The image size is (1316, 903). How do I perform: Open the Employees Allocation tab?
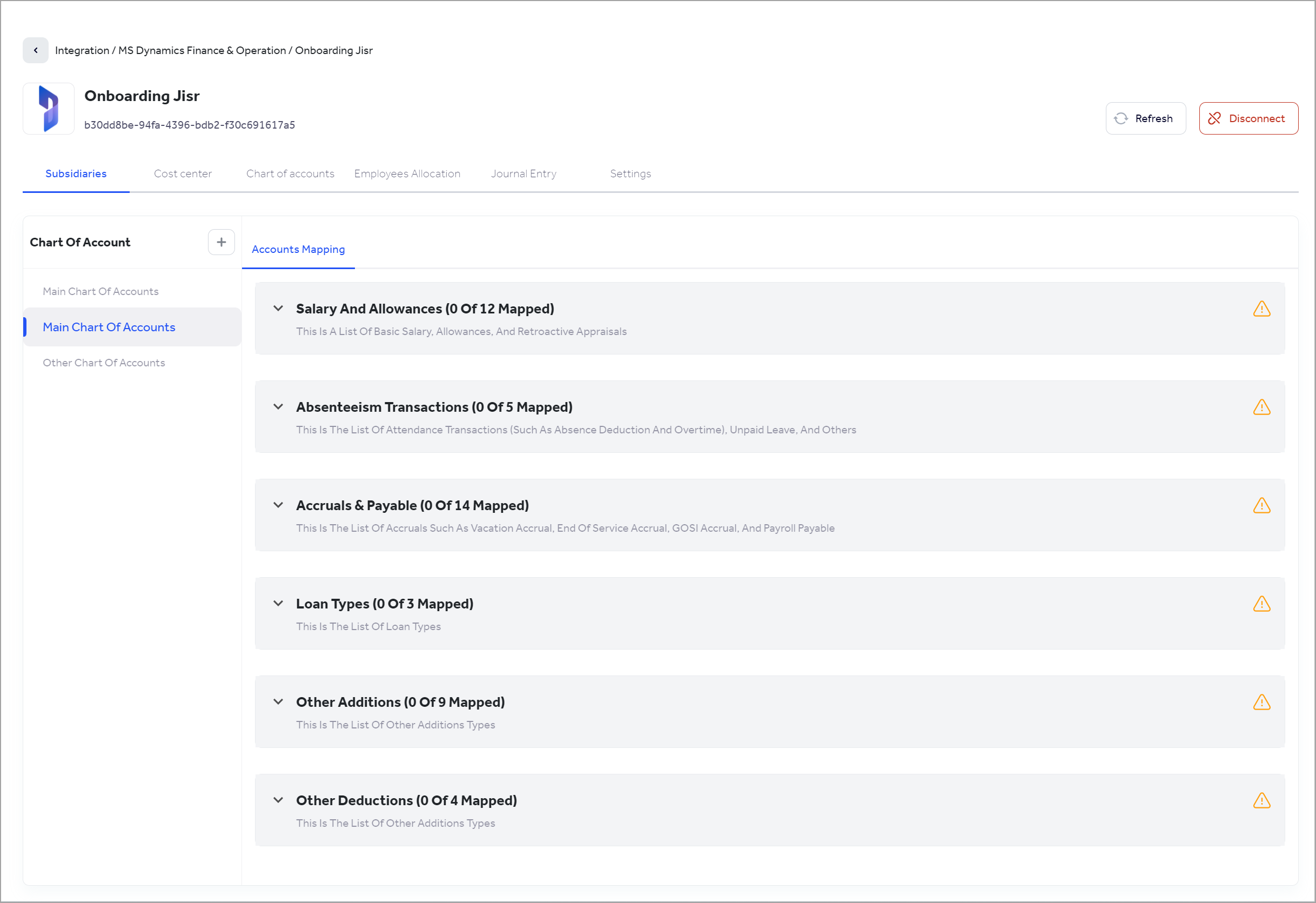407,173
